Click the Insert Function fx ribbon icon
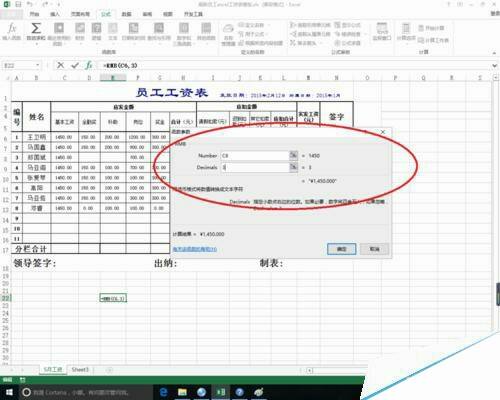 (12, 31)
